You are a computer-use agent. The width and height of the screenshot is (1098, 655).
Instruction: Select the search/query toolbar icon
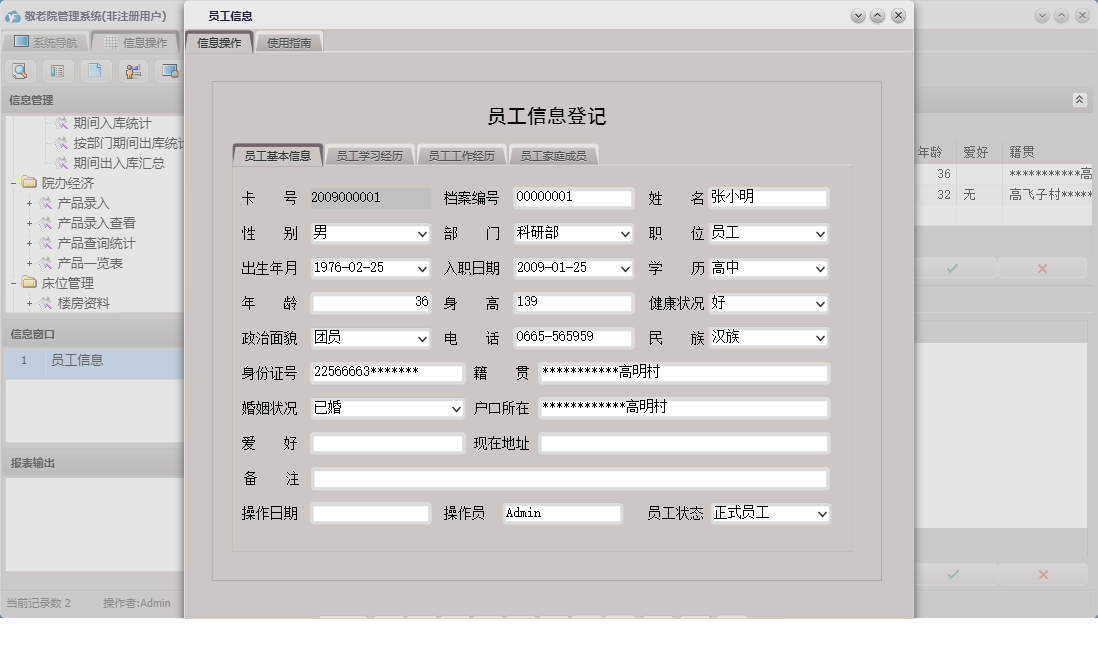click(20, 71)
